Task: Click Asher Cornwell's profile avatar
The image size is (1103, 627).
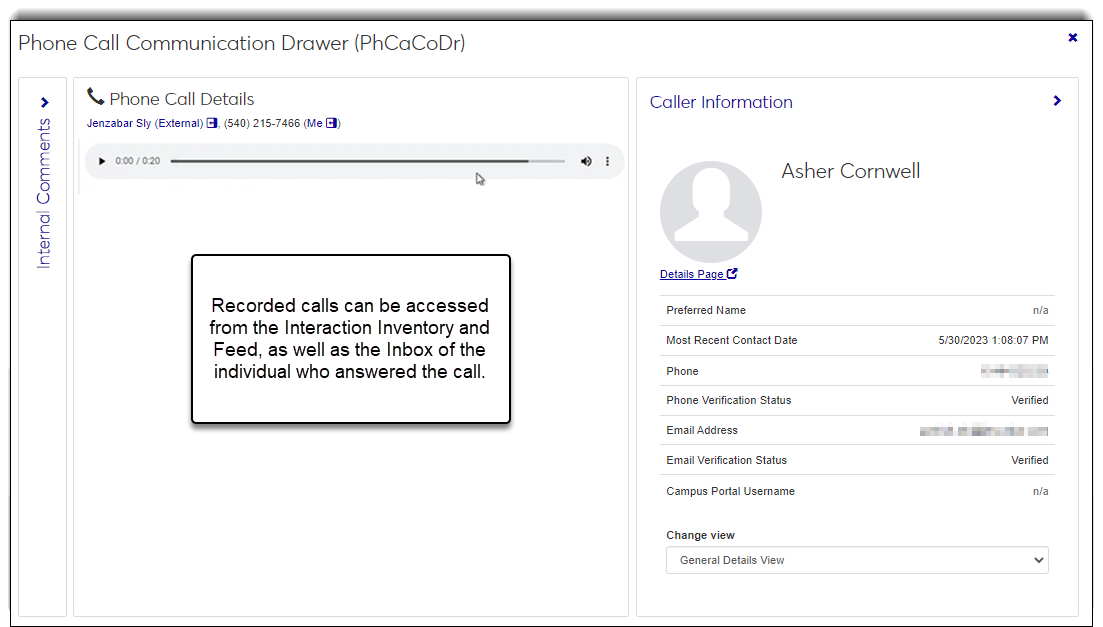Action: tap(710, 213)
